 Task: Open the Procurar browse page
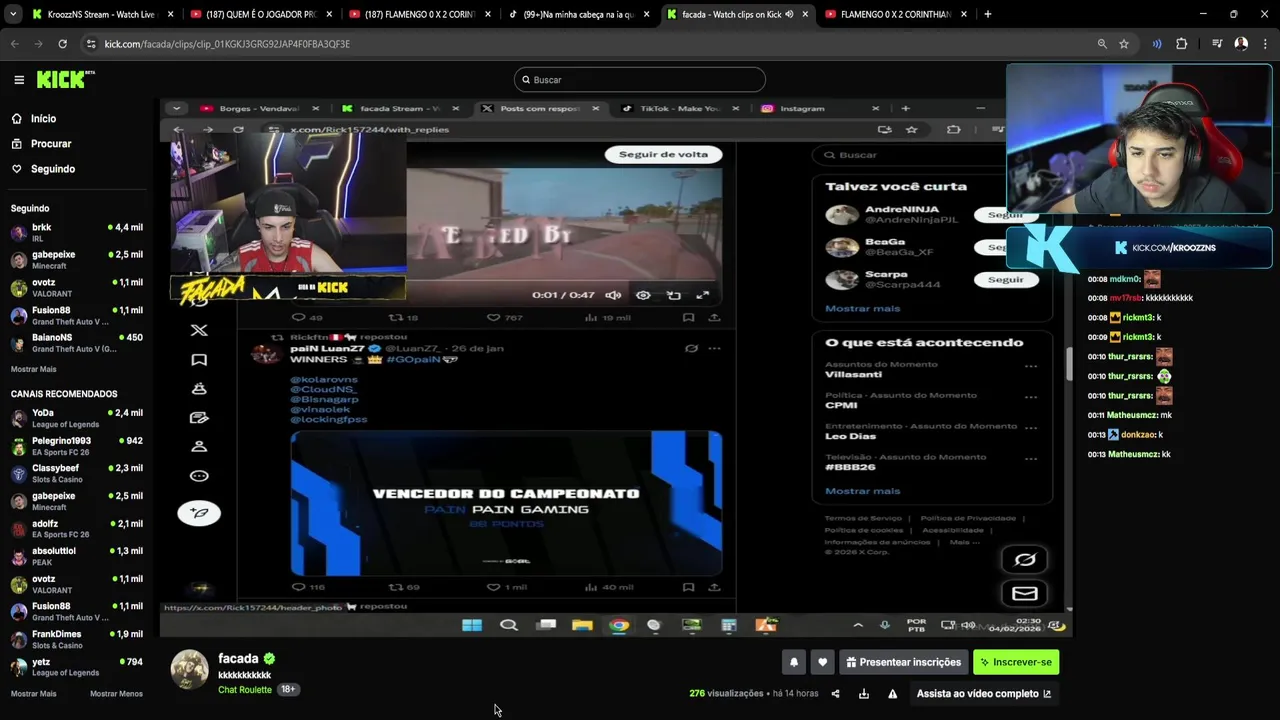point(50,143)
